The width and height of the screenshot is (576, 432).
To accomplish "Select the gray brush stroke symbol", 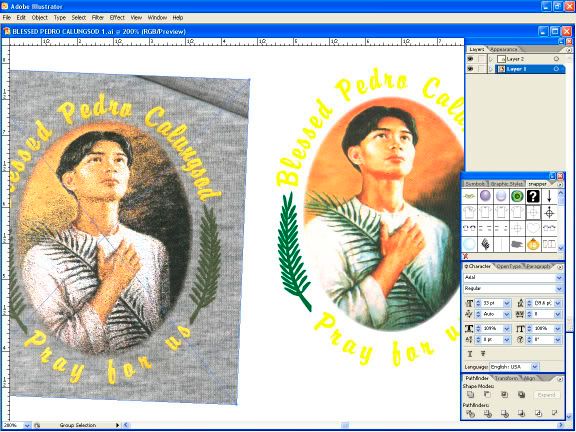I will click(x=517, y=244).
